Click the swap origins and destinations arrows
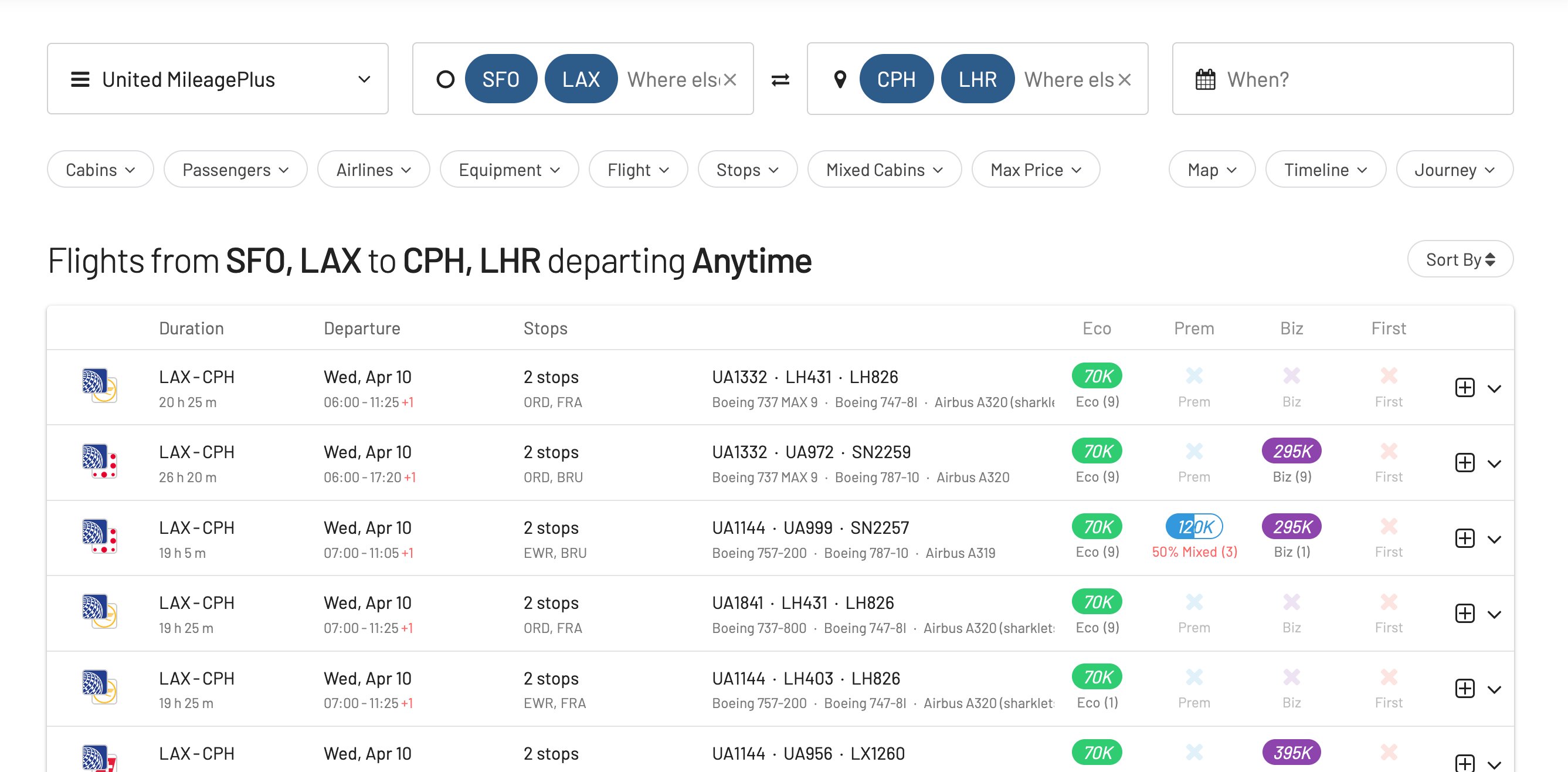This screenshot has width=1568, height=772. [781, 78]
